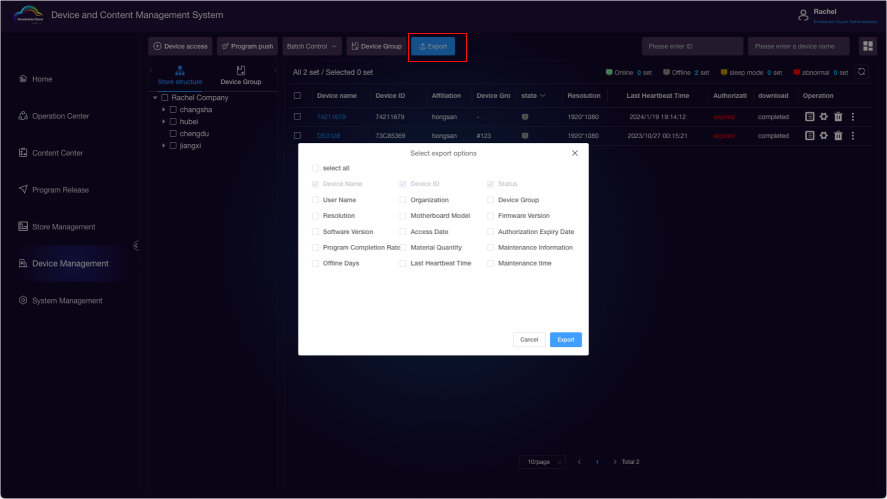Click trash icon for device DS3128
The image size is (887, 499).
[838, 135]
